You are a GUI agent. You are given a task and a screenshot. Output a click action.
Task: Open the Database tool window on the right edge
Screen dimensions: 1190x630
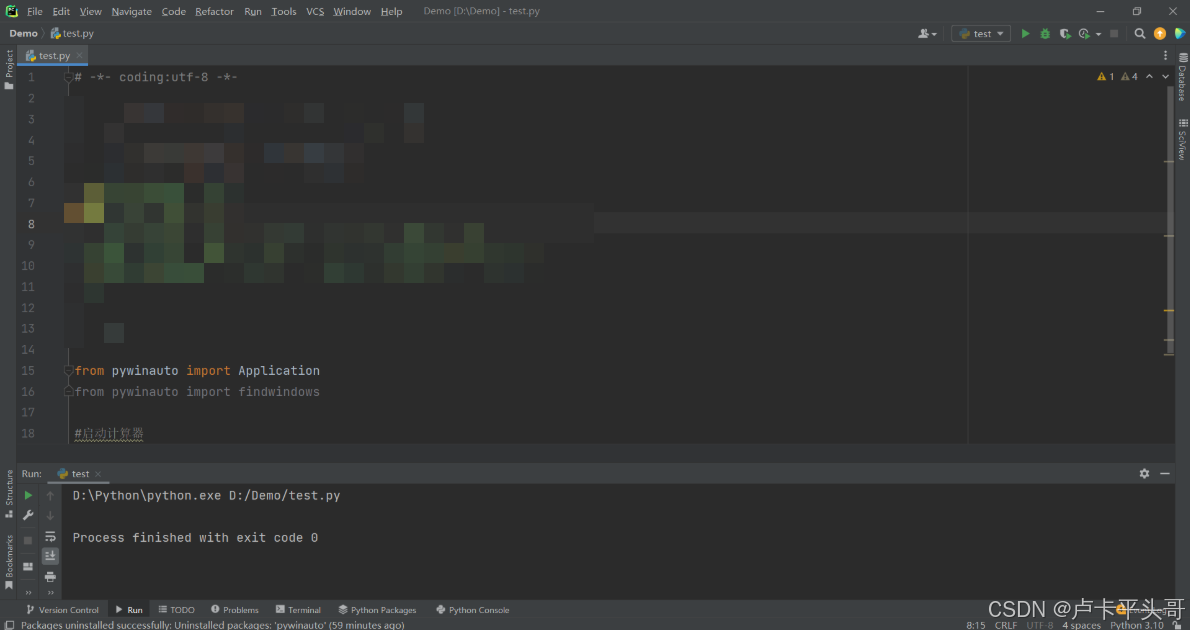(x=1182, y=77)
